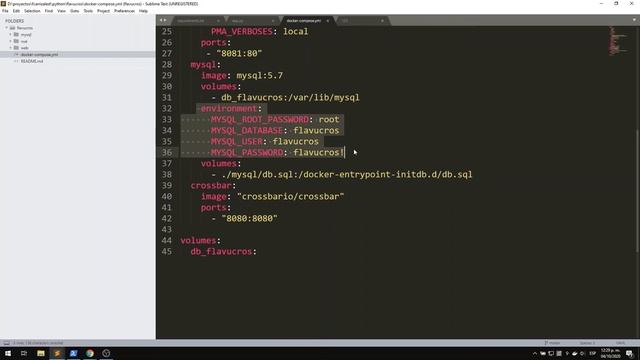Image resolution: width=640 pixels, height=360 pixels.
Task: Close the first editor tab
Action: point(218,20)
